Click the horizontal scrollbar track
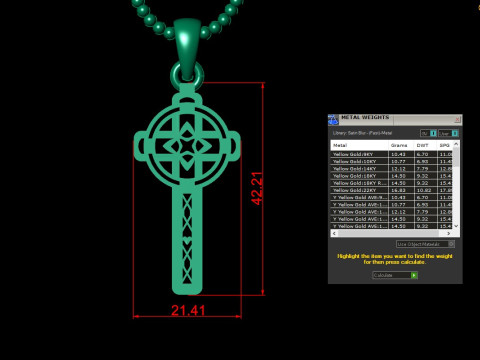The image size is (480, 360). [x=391, y=233]
